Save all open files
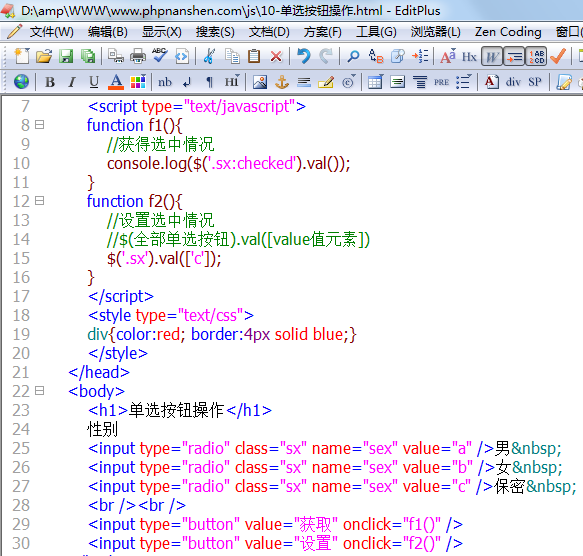583x556 pixels. click(x=88, y=57)
